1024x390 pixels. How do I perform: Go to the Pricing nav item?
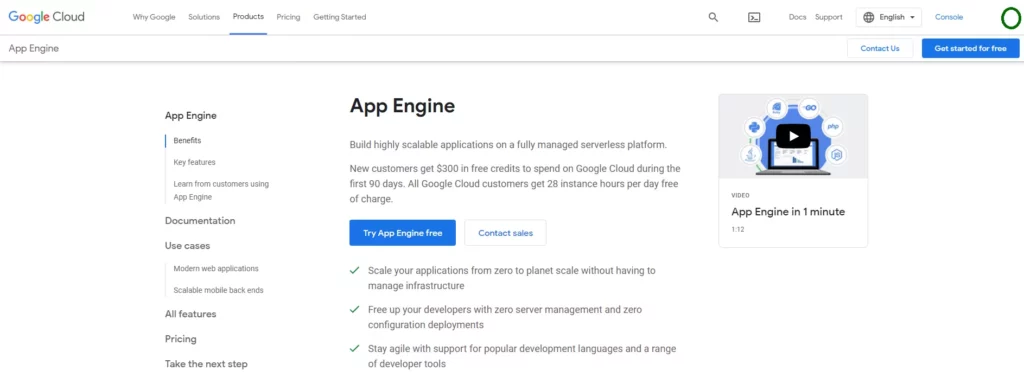(x=288, y=18)
